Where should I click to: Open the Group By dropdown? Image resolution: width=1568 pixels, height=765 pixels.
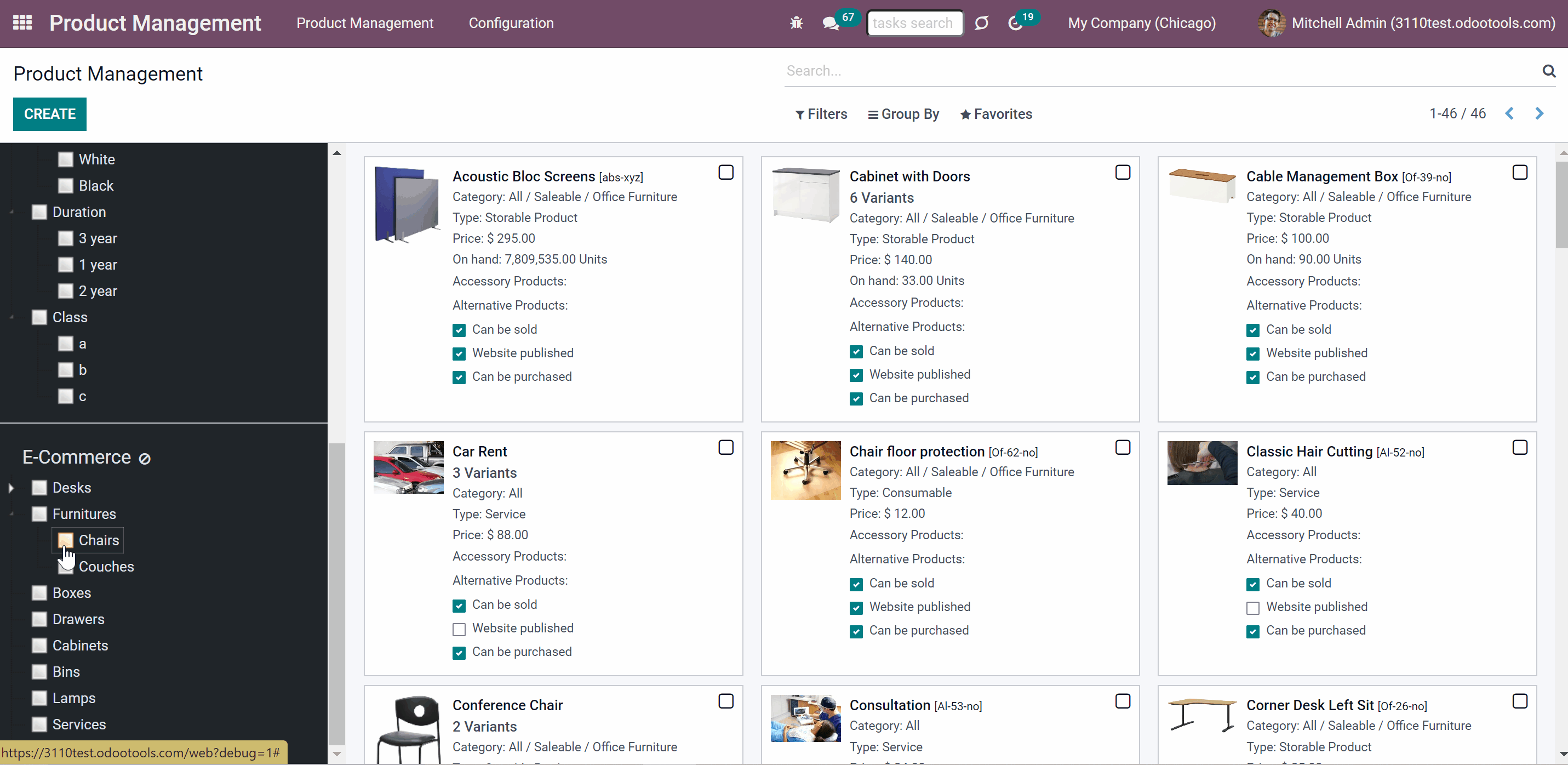(903, 114)
